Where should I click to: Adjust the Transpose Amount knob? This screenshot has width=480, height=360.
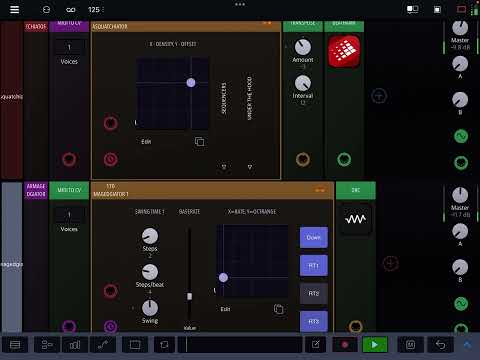pos(303,47)
